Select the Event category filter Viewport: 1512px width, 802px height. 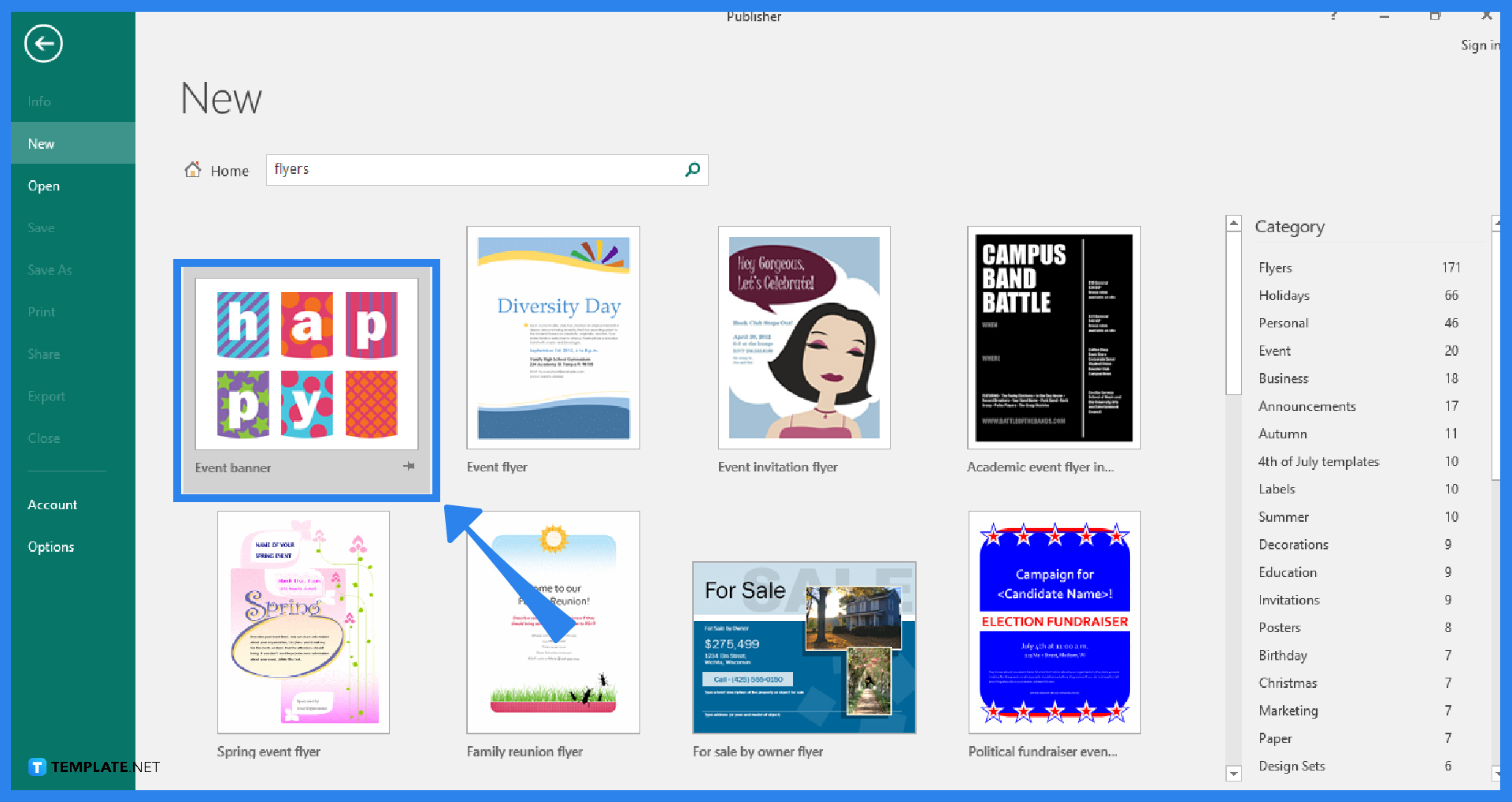(x=1273, y=350)
